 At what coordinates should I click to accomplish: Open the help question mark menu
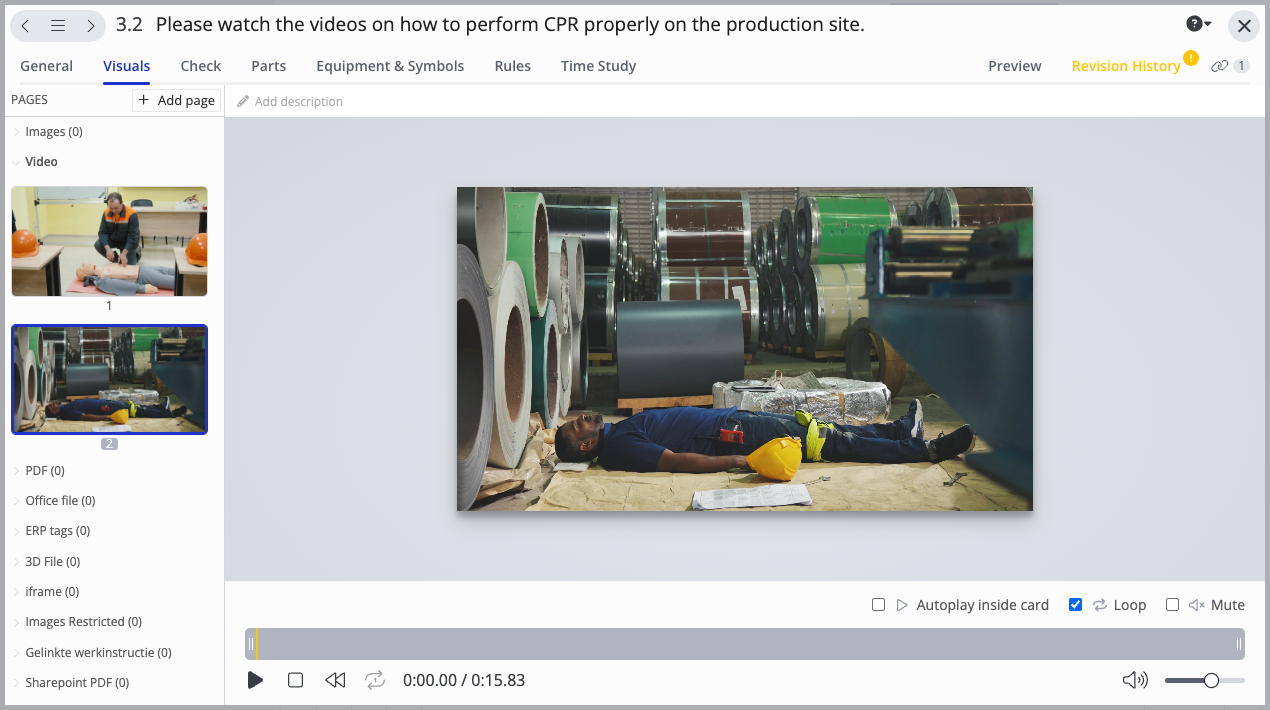pos(1198,25)
